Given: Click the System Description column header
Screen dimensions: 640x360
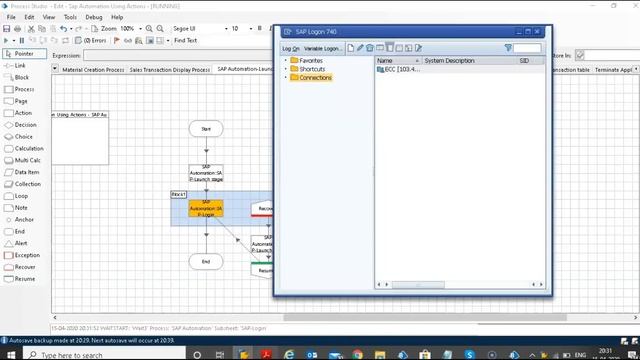Looking at the screenshot, I should pyautogui.click(x=469, y=60).
